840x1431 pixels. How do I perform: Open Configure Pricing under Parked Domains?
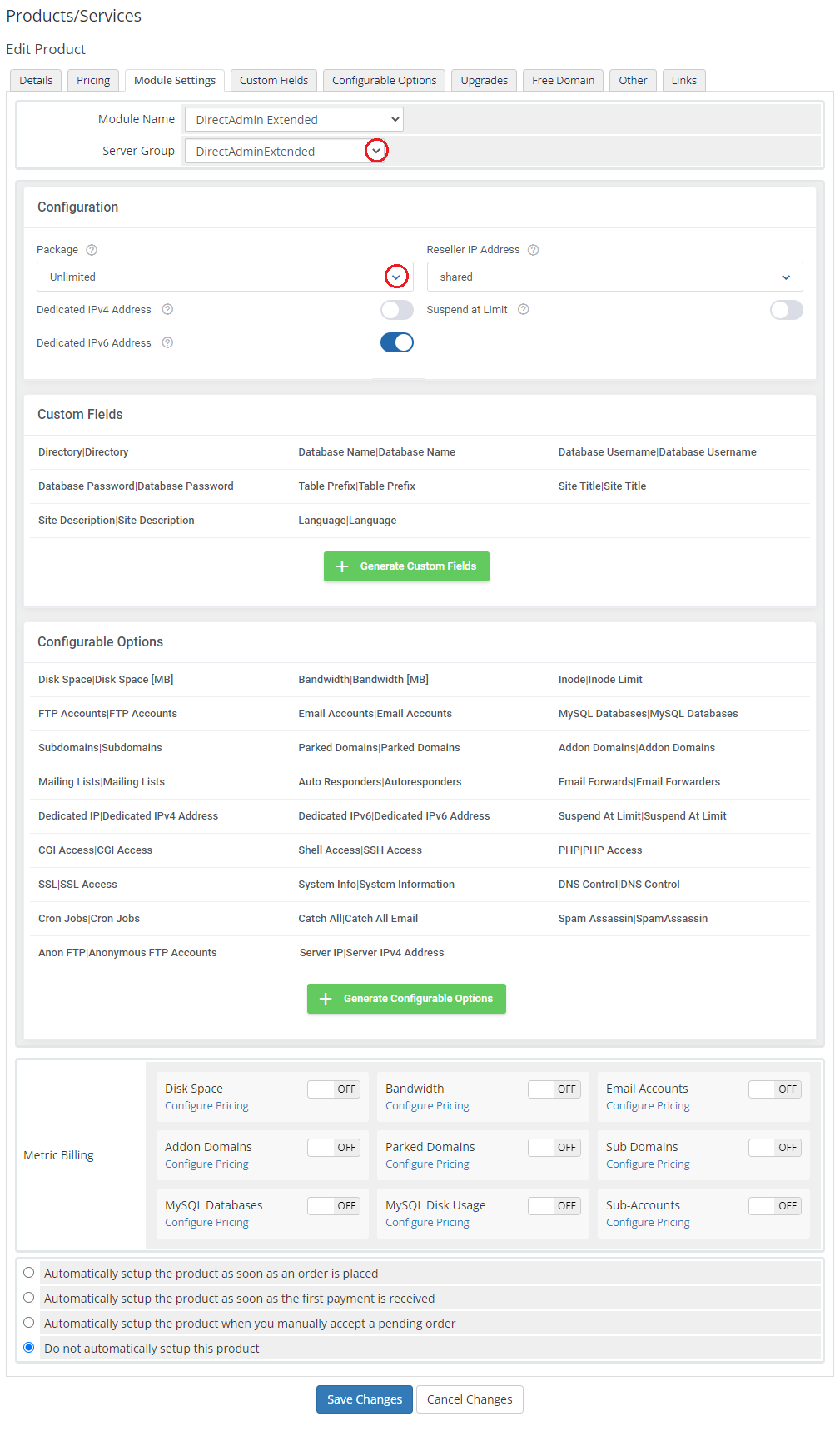click(x=427, y=1164)
